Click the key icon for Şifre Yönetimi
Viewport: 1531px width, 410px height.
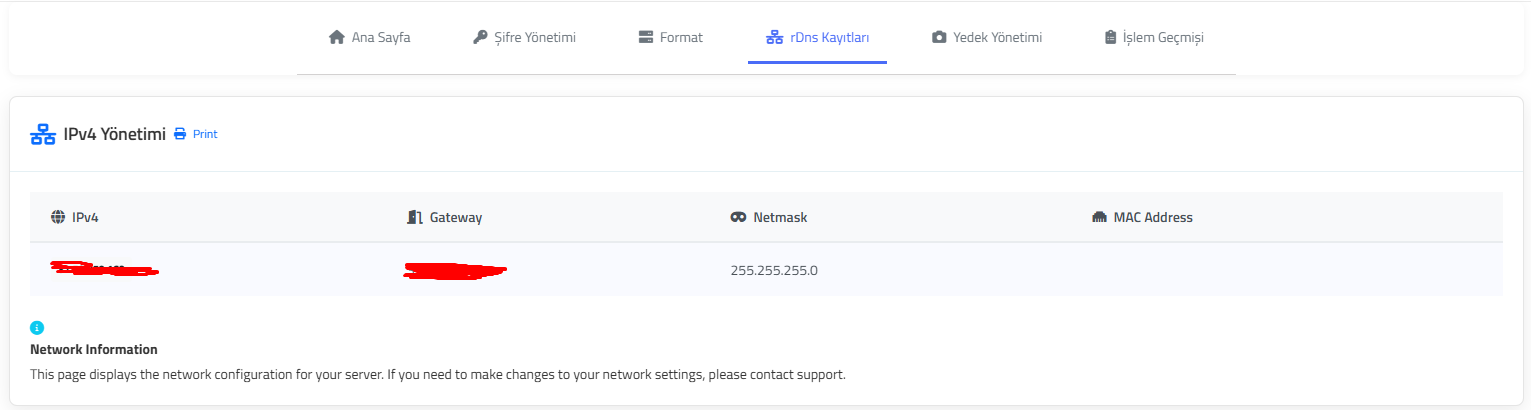click(x=480, y=38)
